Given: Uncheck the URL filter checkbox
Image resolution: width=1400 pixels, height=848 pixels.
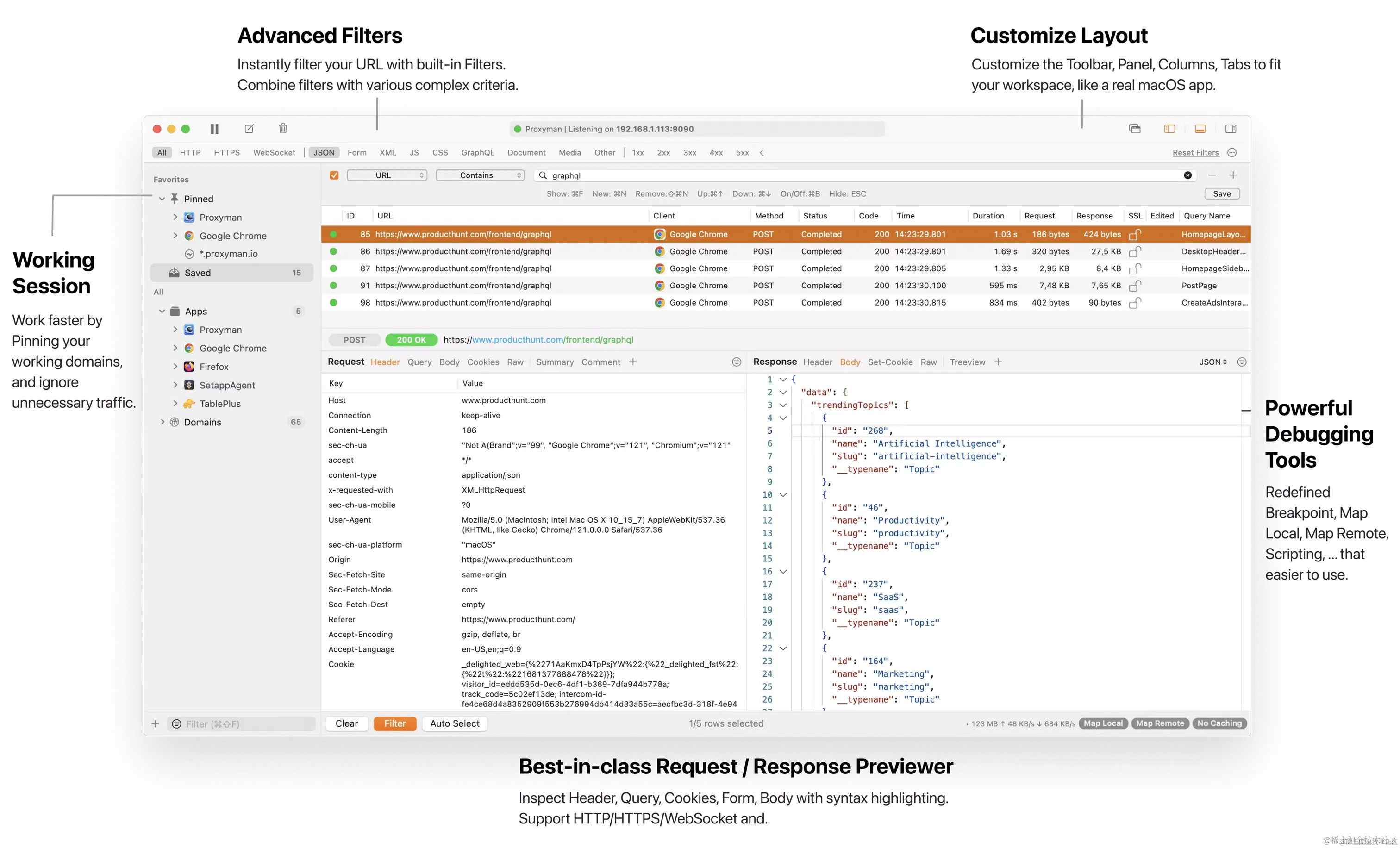Looking at the screenshot, I should pyautogui.click(x=334, y=175).
